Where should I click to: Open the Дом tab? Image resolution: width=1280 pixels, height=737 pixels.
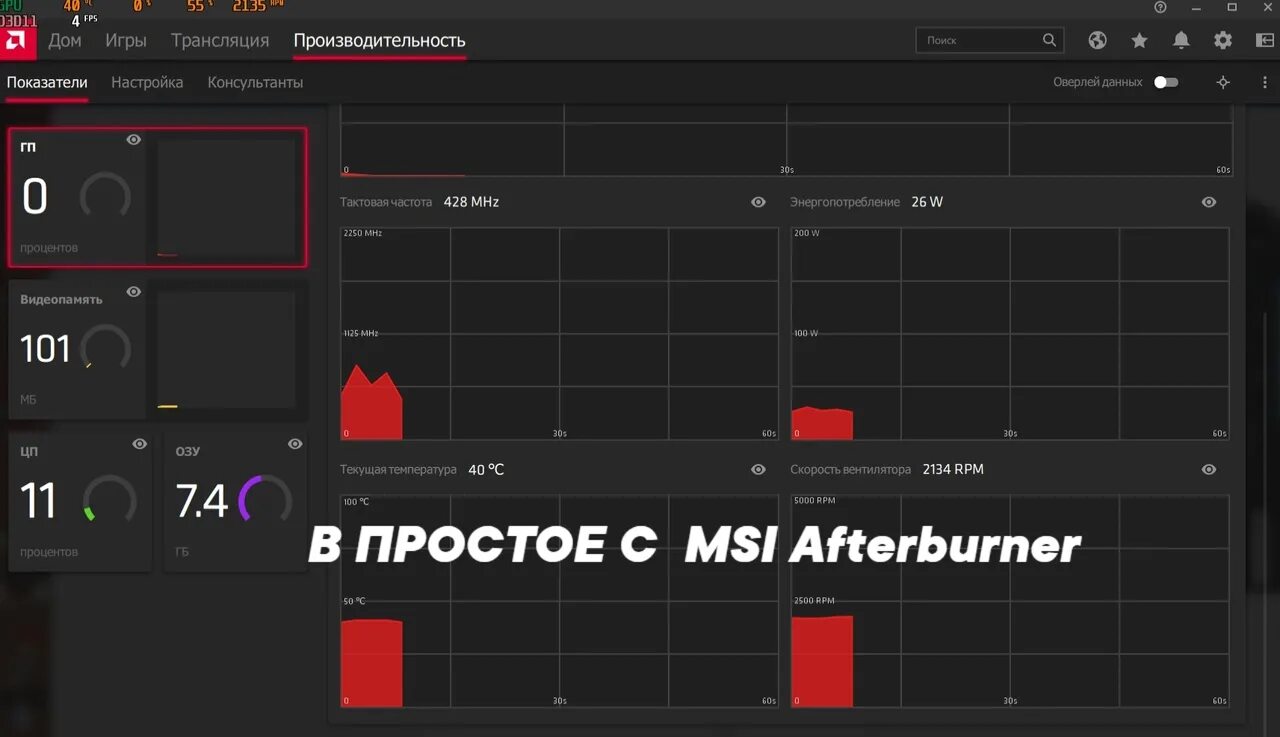coord(65,40)
